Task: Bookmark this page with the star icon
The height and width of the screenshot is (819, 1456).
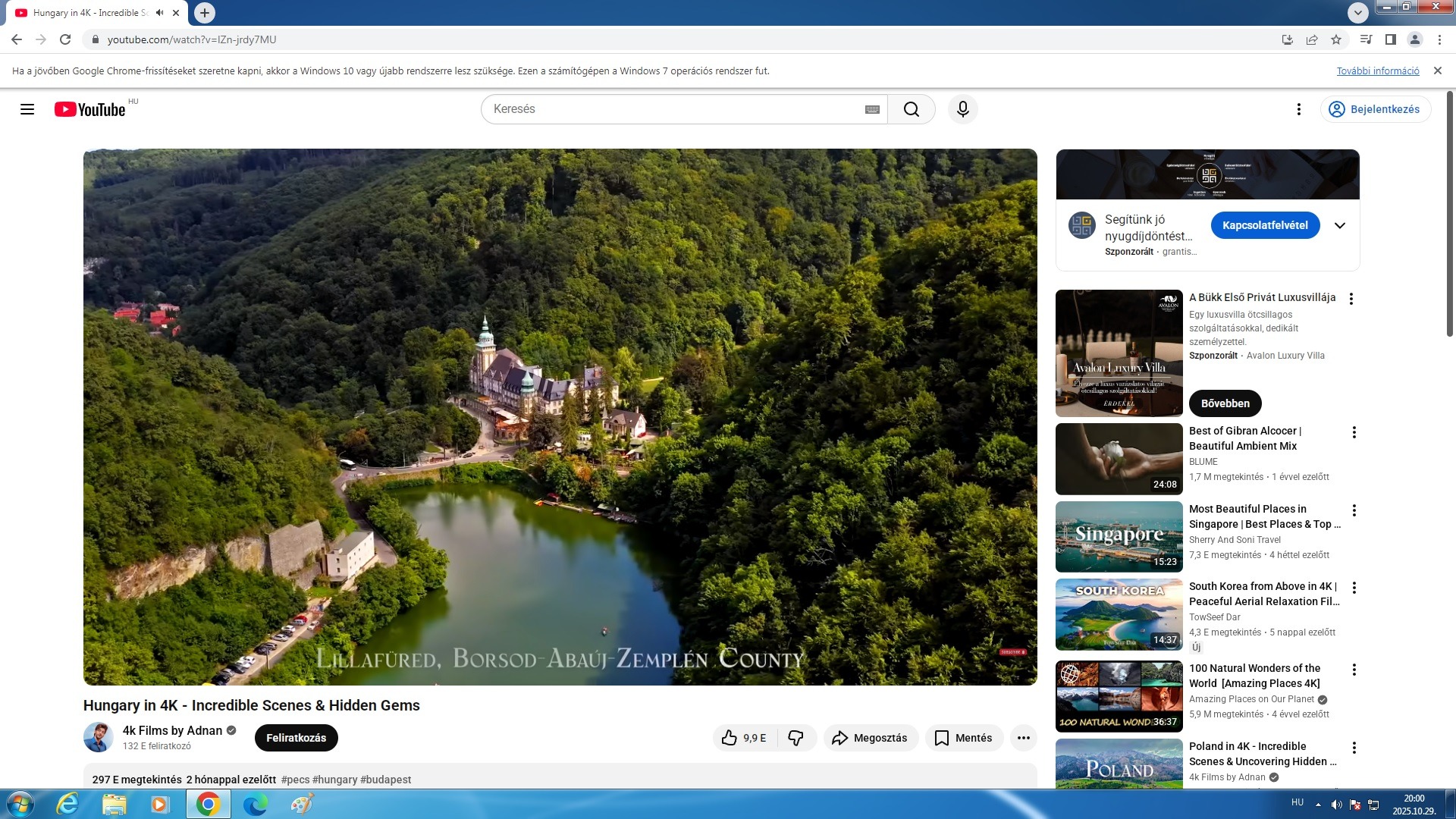Action: tap(1336, 39)
